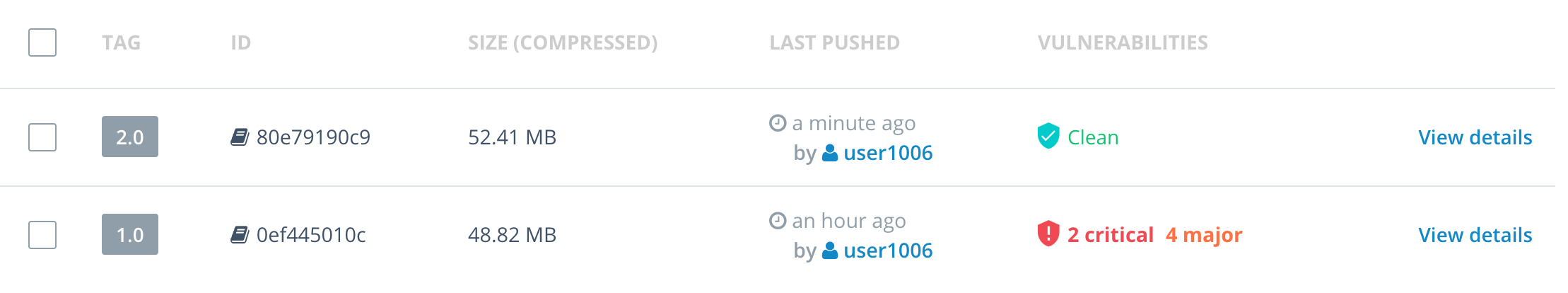Click the user icon in the 2.0 row
This screenshot has width=1568, height=293.
tap(831, 153)
